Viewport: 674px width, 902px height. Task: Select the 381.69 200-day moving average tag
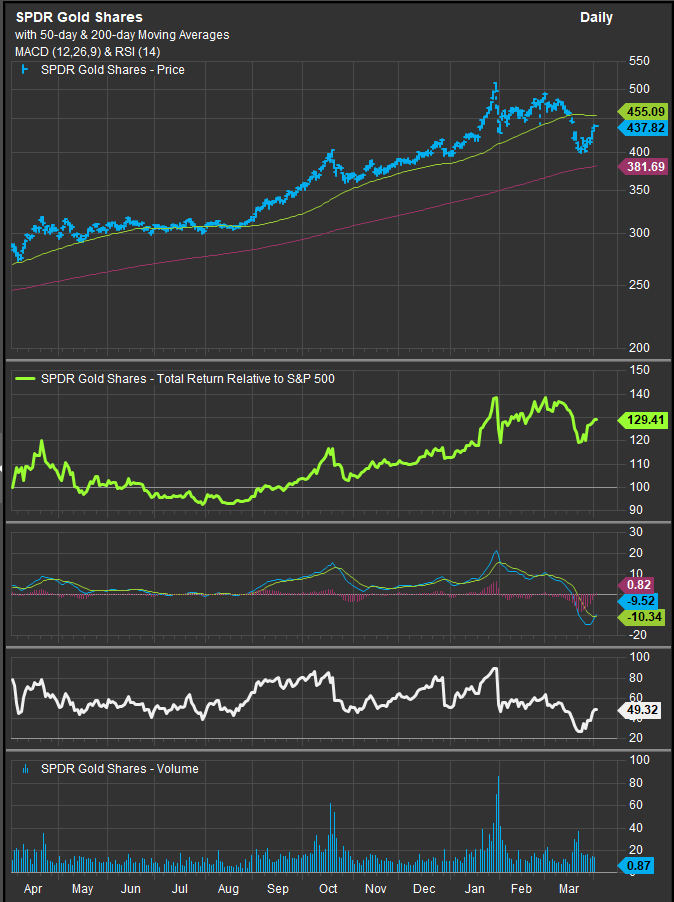point(643,167)
